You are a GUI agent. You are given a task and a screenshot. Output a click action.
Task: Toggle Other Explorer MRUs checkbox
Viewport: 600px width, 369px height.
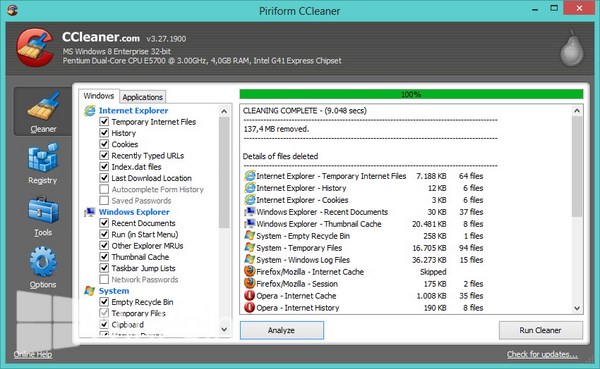point(104,246)
